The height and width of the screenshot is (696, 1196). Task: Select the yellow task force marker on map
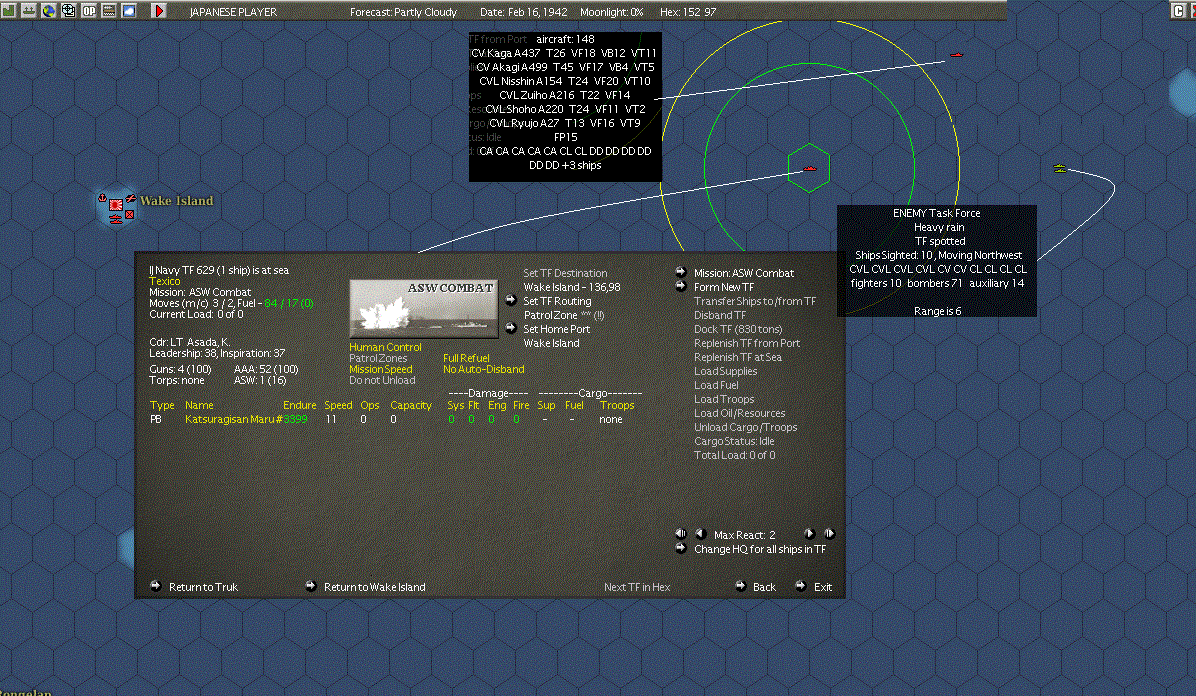[1059, 168]
